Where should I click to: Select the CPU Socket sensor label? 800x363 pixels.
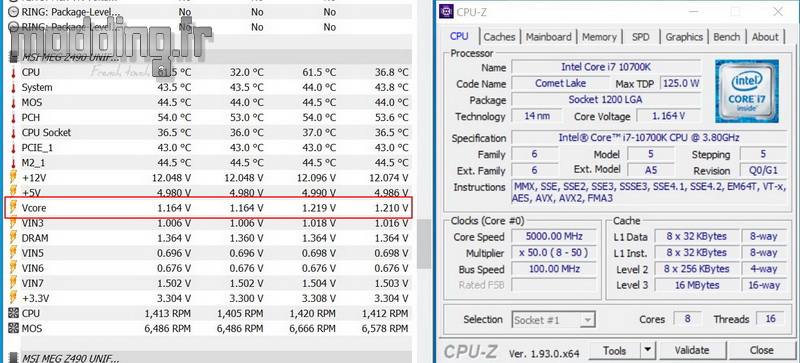pyautogui.click(x=46, y=133)
